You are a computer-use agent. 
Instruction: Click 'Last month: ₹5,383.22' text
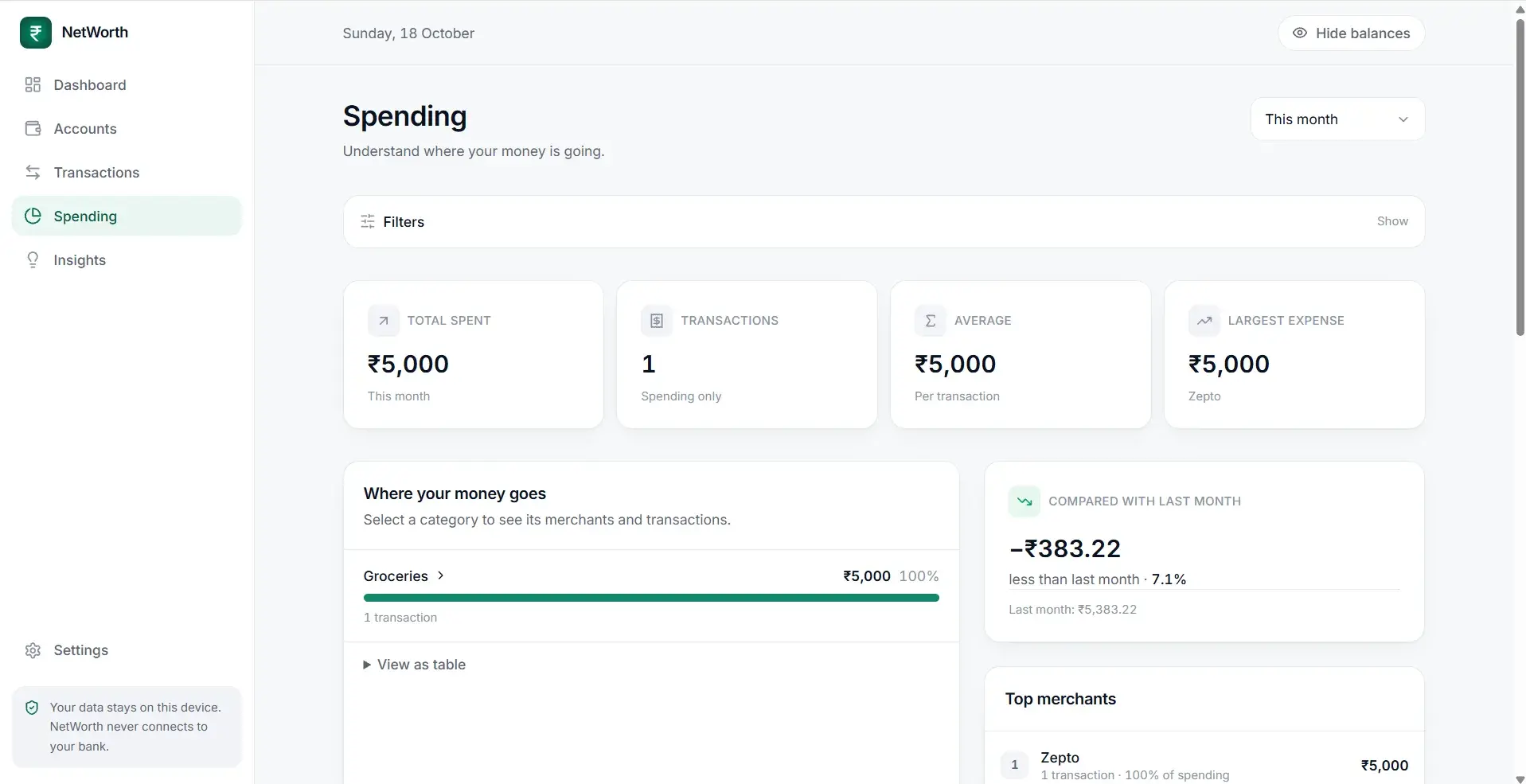click(x=1072, y=610)
